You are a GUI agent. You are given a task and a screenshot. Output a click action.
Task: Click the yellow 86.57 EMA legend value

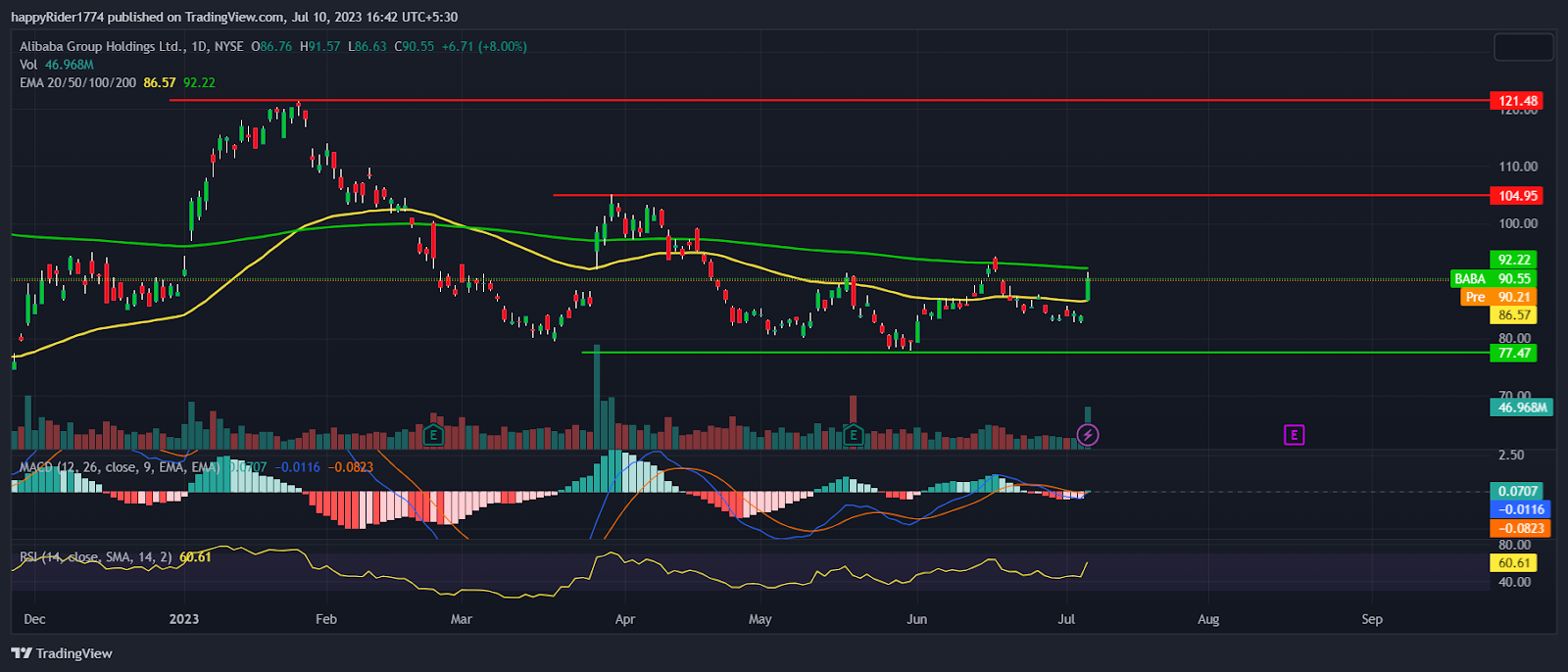point(160,83)
